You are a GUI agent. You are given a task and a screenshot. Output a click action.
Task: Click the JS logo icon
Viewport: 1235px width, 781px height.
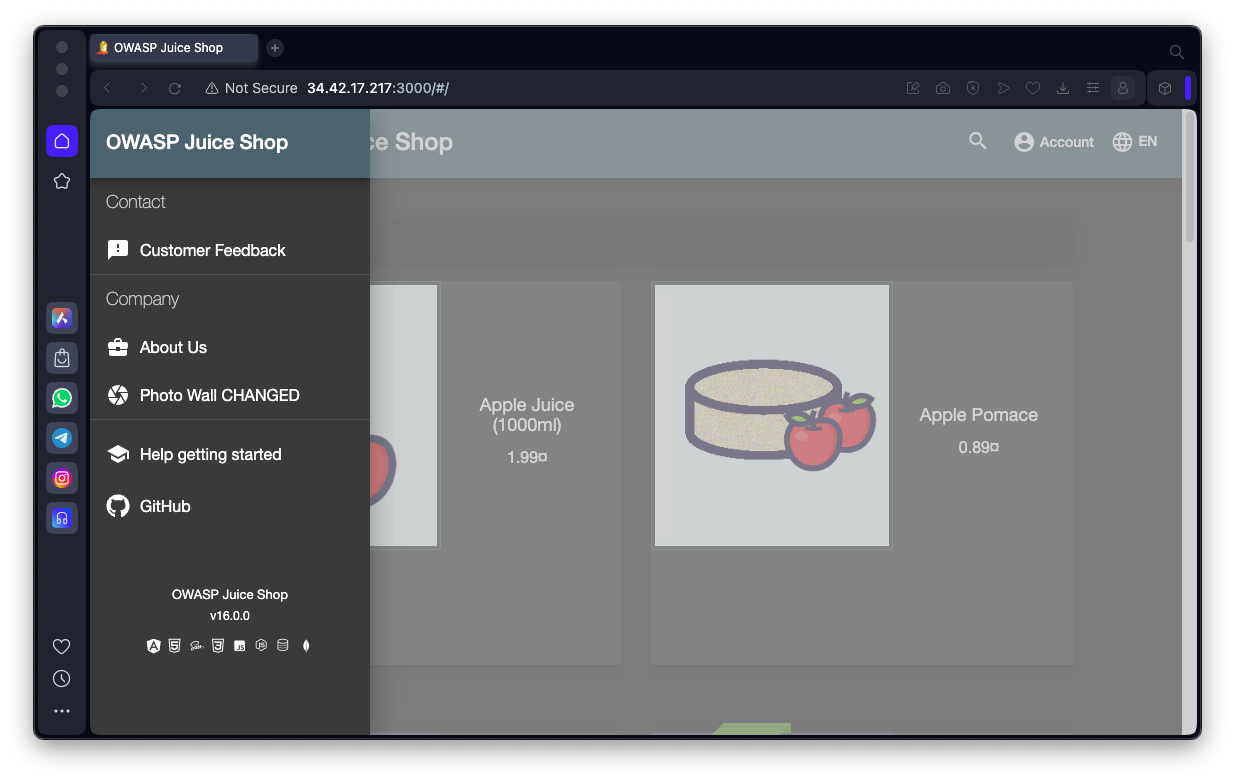tap(240, 646)
